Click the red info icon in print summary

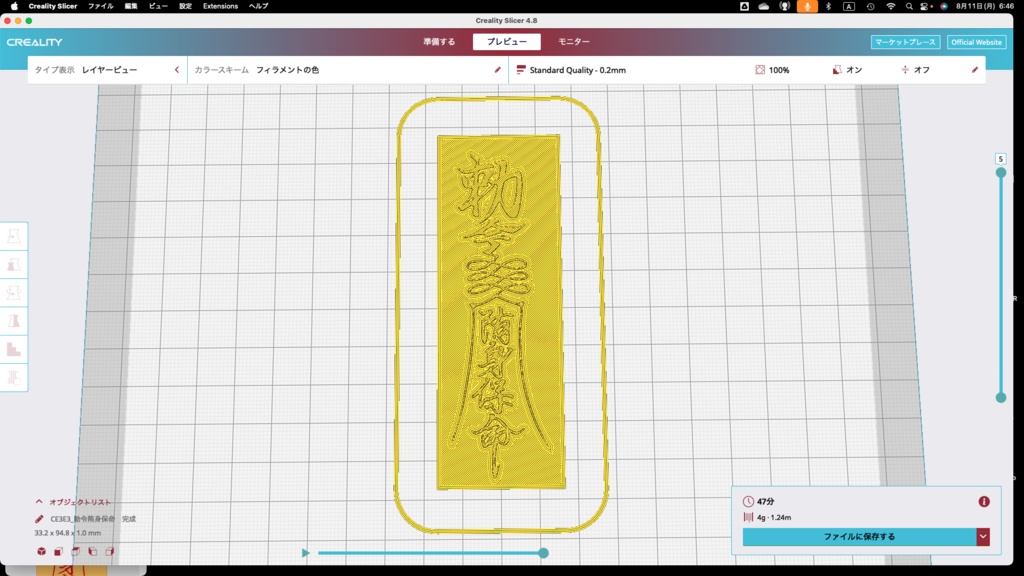[984, 502]
